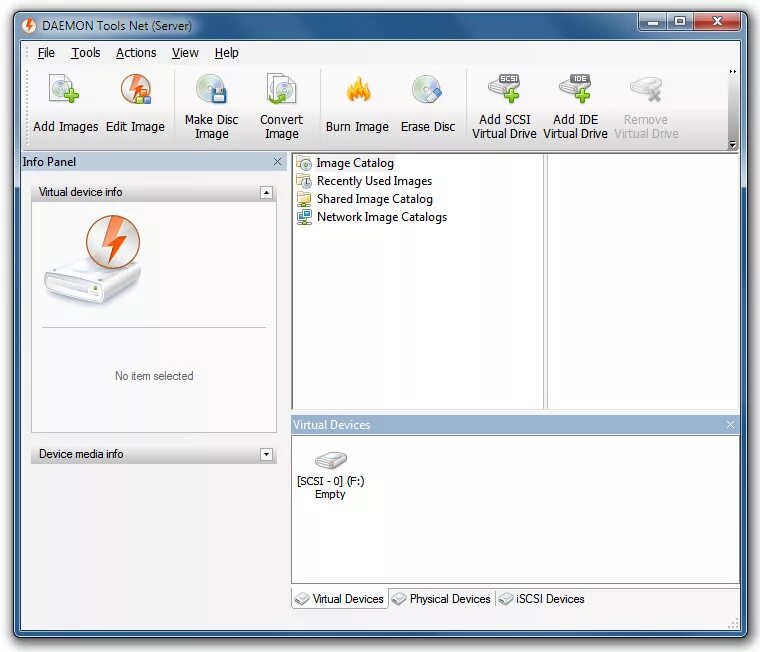Collapse the Virtual device info section

[266, 192]
